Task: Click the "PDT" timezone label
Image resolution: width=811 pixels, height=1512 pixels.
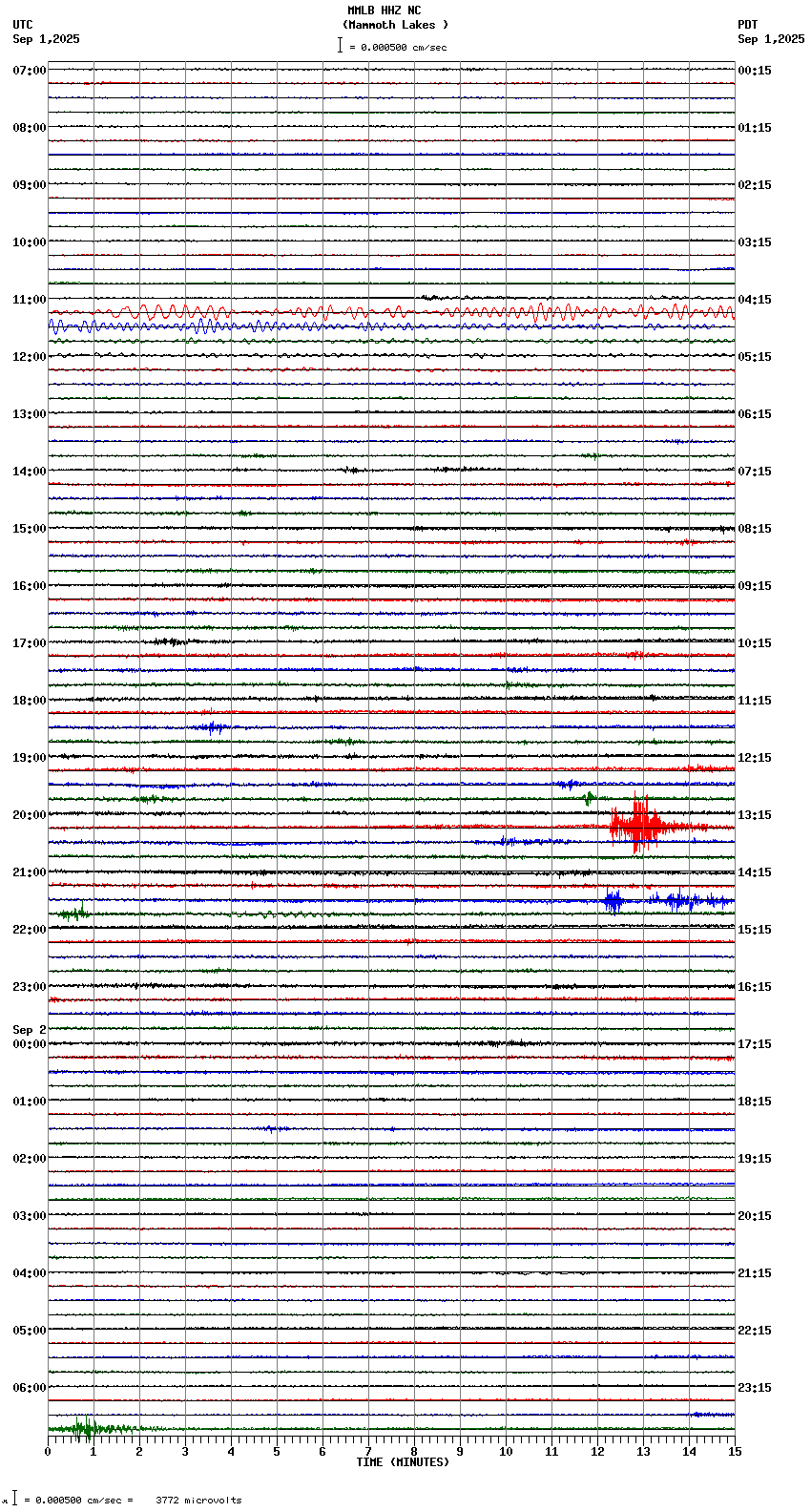Action: coord(747,25)
